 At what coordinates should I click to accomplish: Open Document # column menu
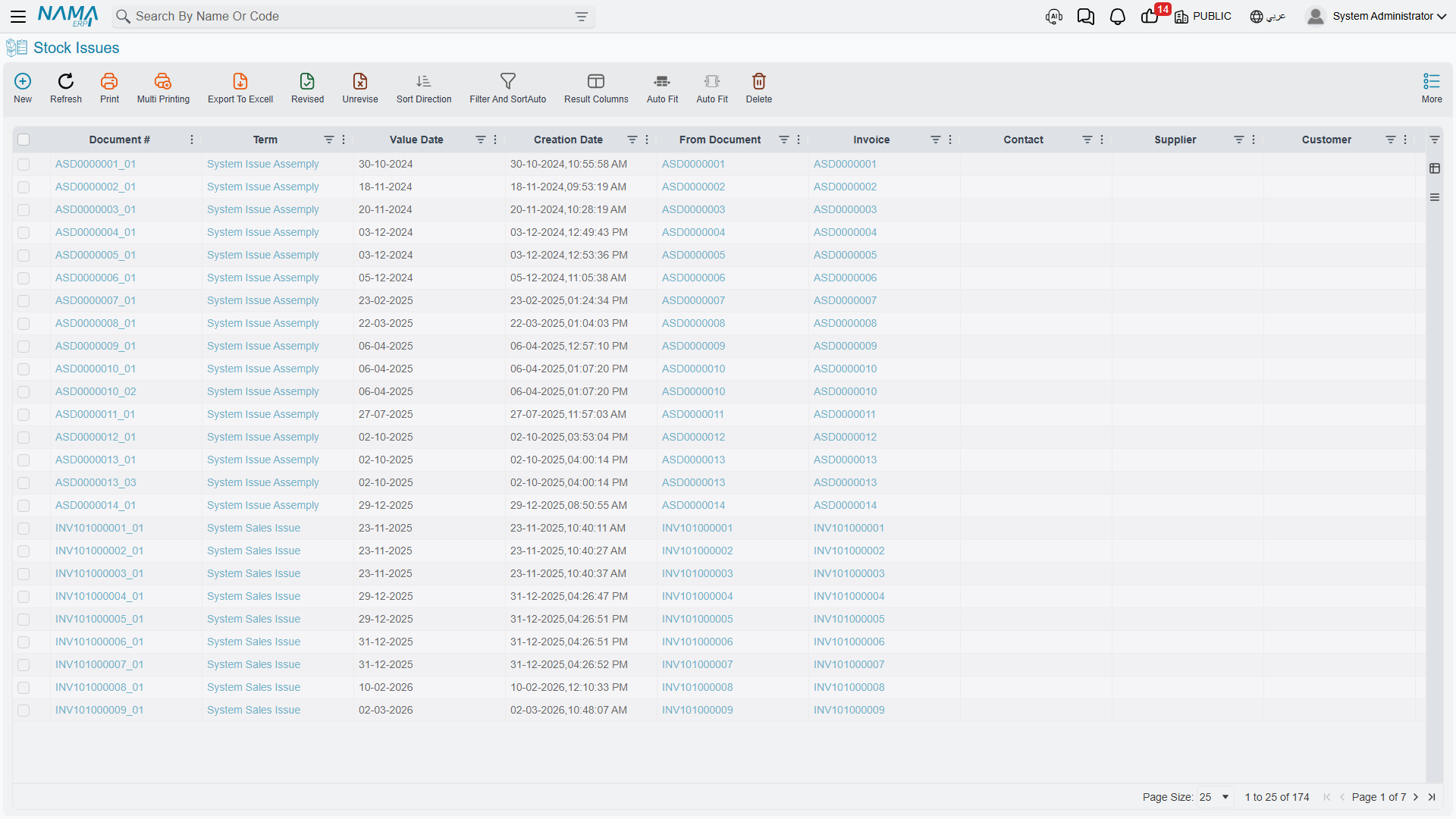point(192,140)
